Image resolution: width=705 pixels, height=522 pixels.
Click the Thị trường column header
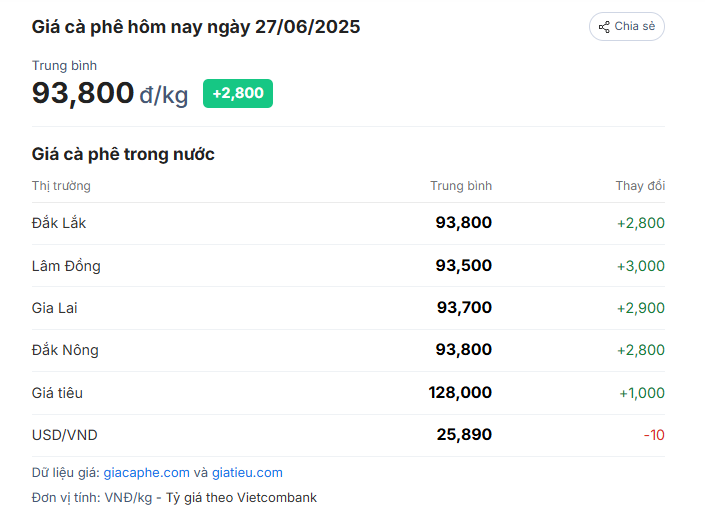click(x=61, y=186)
